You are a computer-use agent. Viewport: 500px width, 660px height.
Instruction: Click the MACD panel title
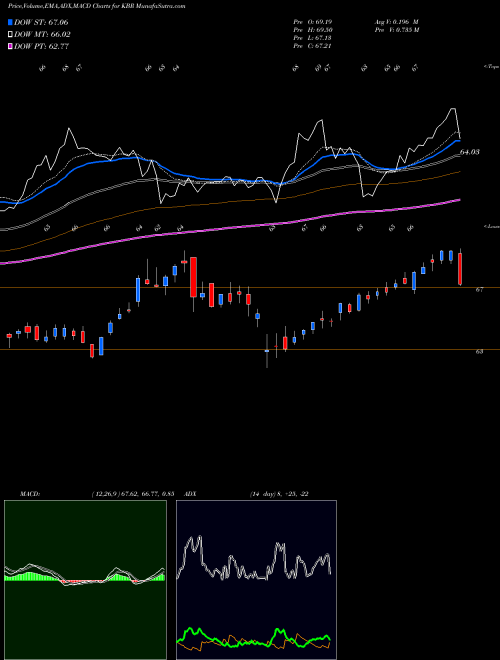[x=30, y=494]
